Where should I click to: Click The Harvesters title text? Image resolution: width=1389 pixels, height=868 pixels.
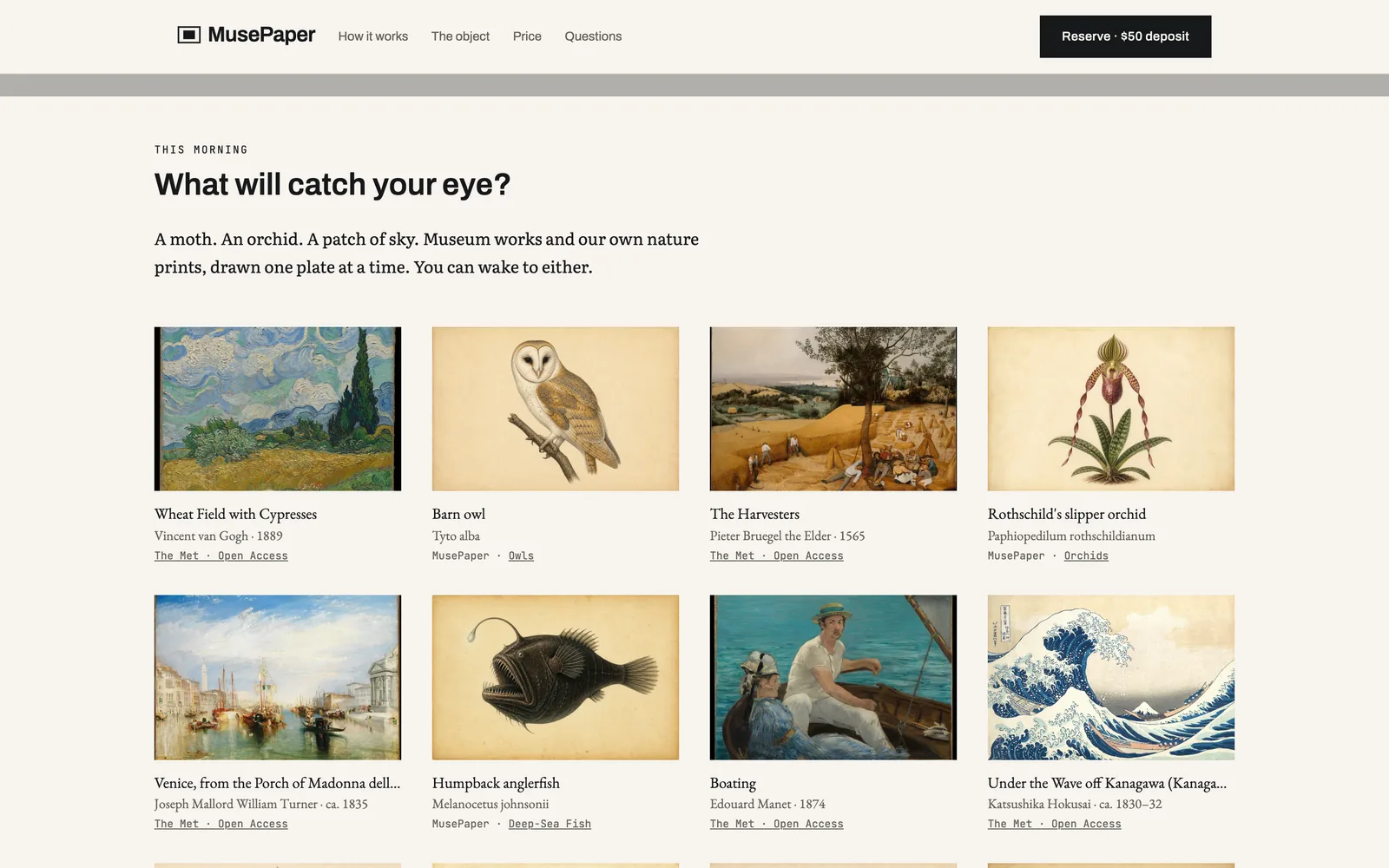click(754, 514)
